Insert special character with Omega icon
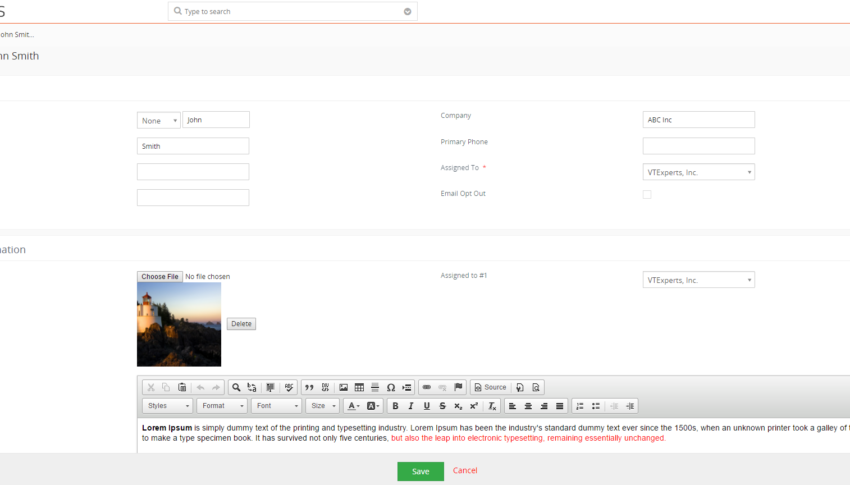The width and height of the screenshot is (850, 485). [391, 387]
